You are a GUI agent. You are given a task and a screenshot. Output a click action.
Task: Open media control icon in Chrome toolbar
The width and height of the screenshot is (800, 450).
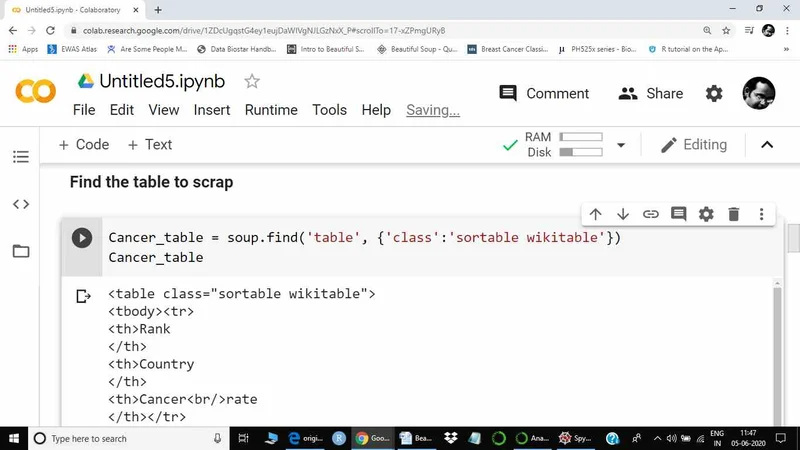tap(749, 31)
